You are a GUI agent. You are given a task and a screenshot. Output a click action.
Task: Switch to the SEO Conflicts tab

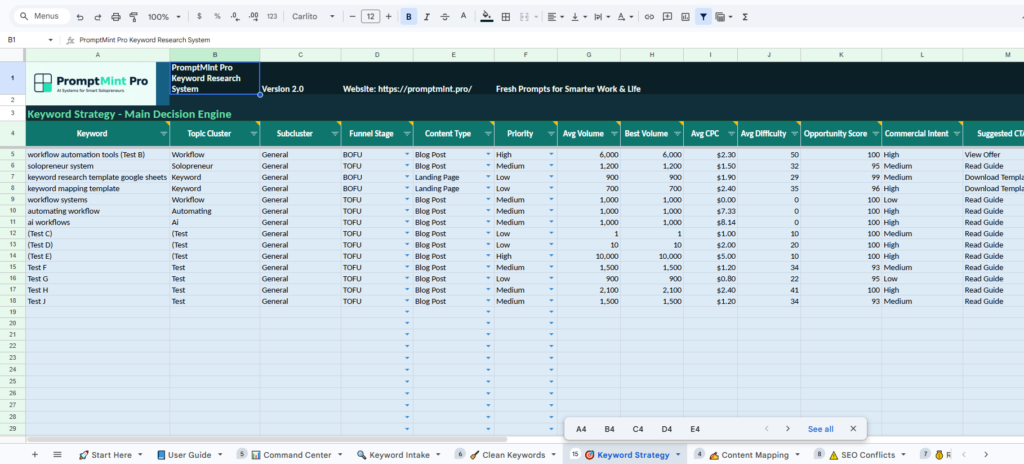867,455
